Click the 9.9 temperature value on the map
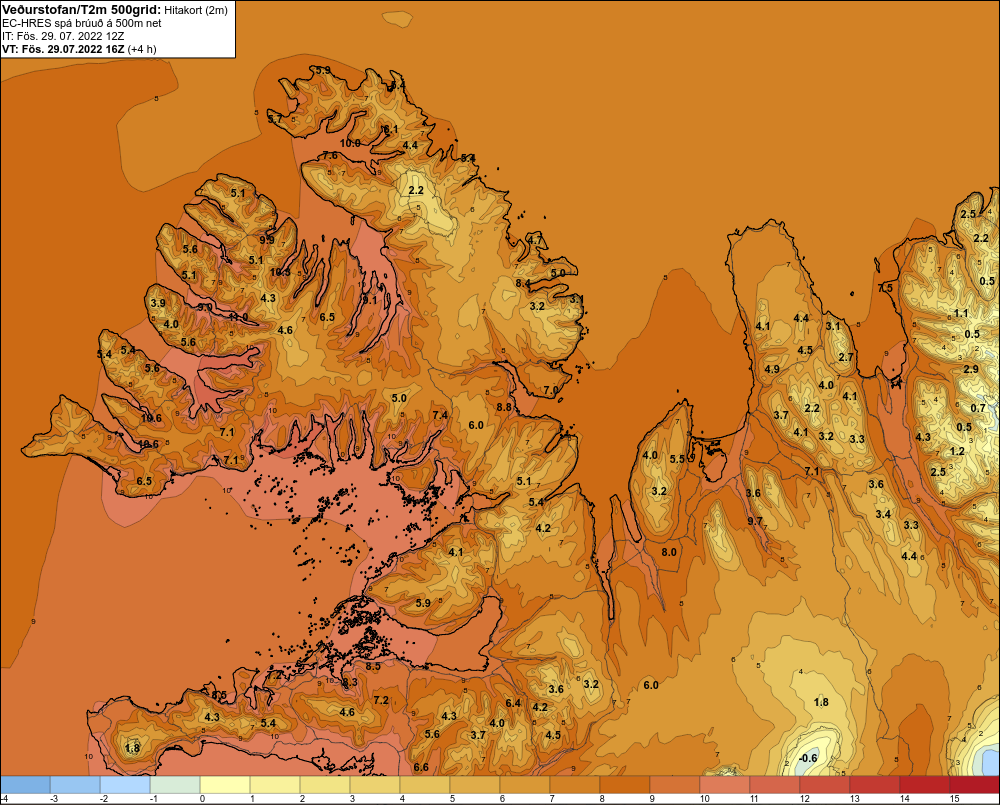 (267, 239)
